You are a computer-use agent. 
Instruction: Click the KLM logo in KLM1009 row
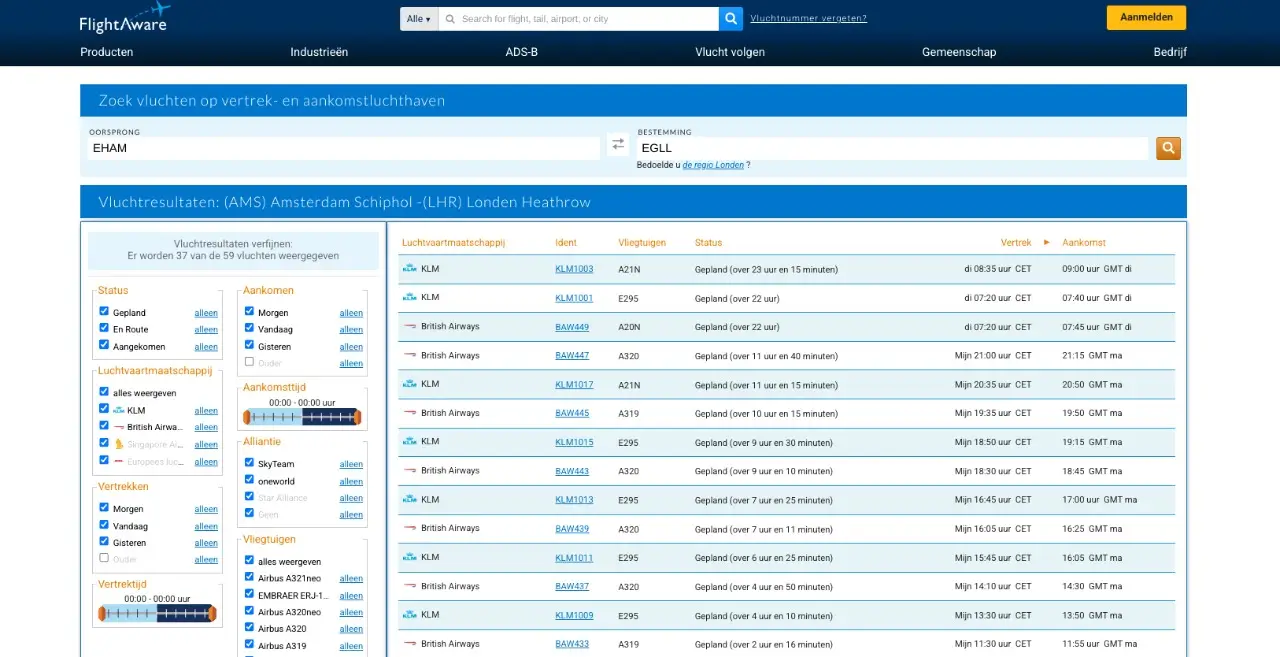[409, 615]
